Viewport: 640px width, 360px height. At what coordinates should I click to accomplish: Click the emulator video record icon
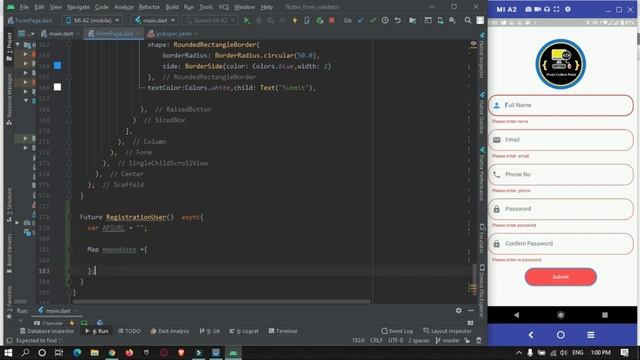click(x=538, y=9)
